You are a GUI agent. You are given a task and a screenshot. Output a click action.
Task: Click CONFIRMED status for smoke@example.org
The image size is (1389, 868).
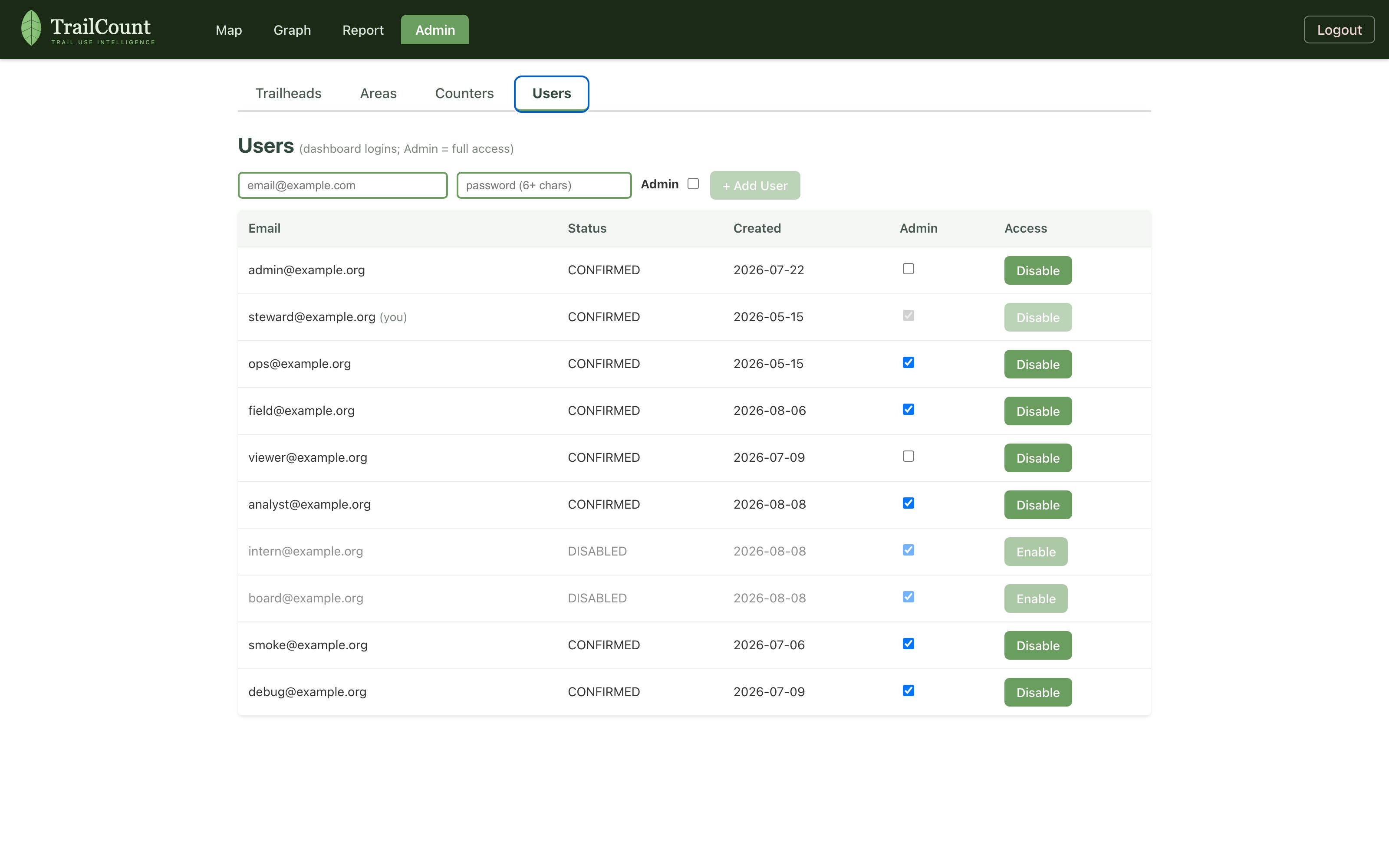[x=603, y=644]
